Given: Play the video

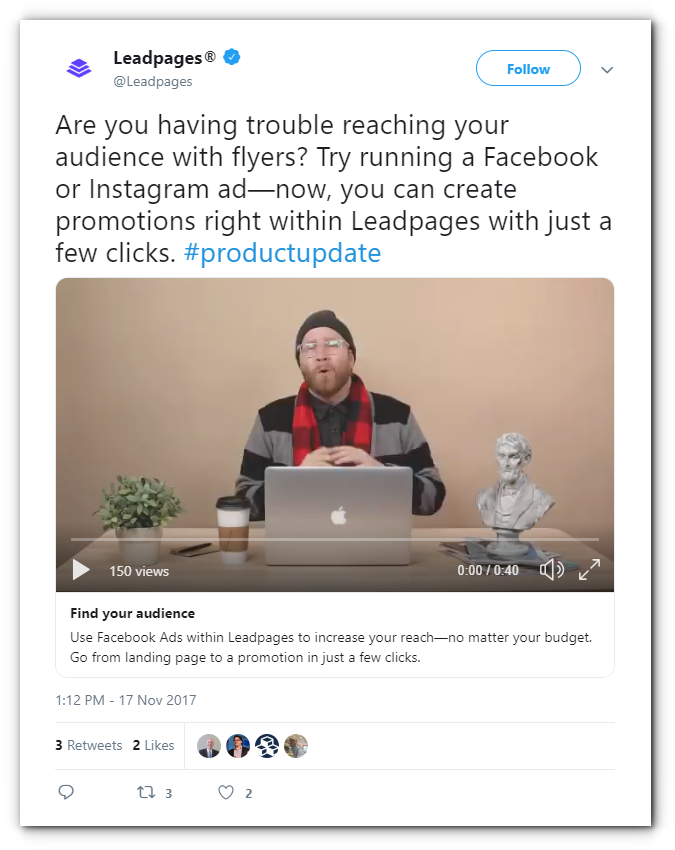Looking at the screenshot, I should pyautogui.click(x=81, y=570).
